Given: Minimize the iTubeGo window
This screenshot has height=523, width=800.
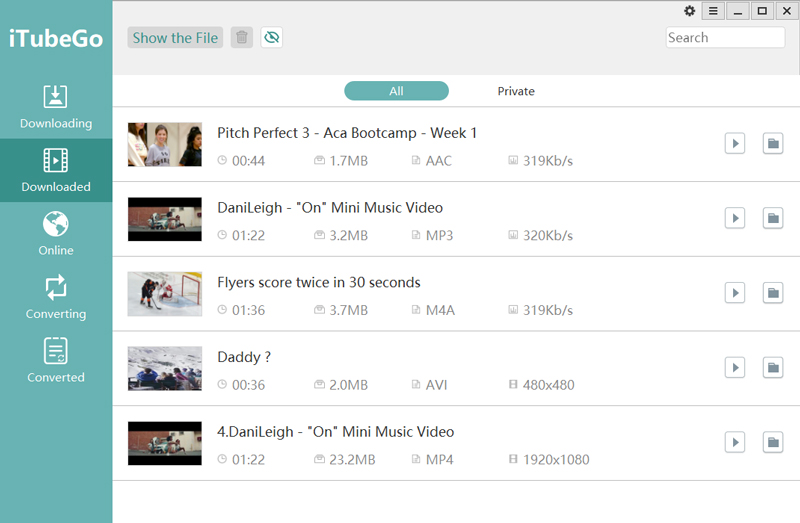Looking at the screenshot, I should click(738, 11).
